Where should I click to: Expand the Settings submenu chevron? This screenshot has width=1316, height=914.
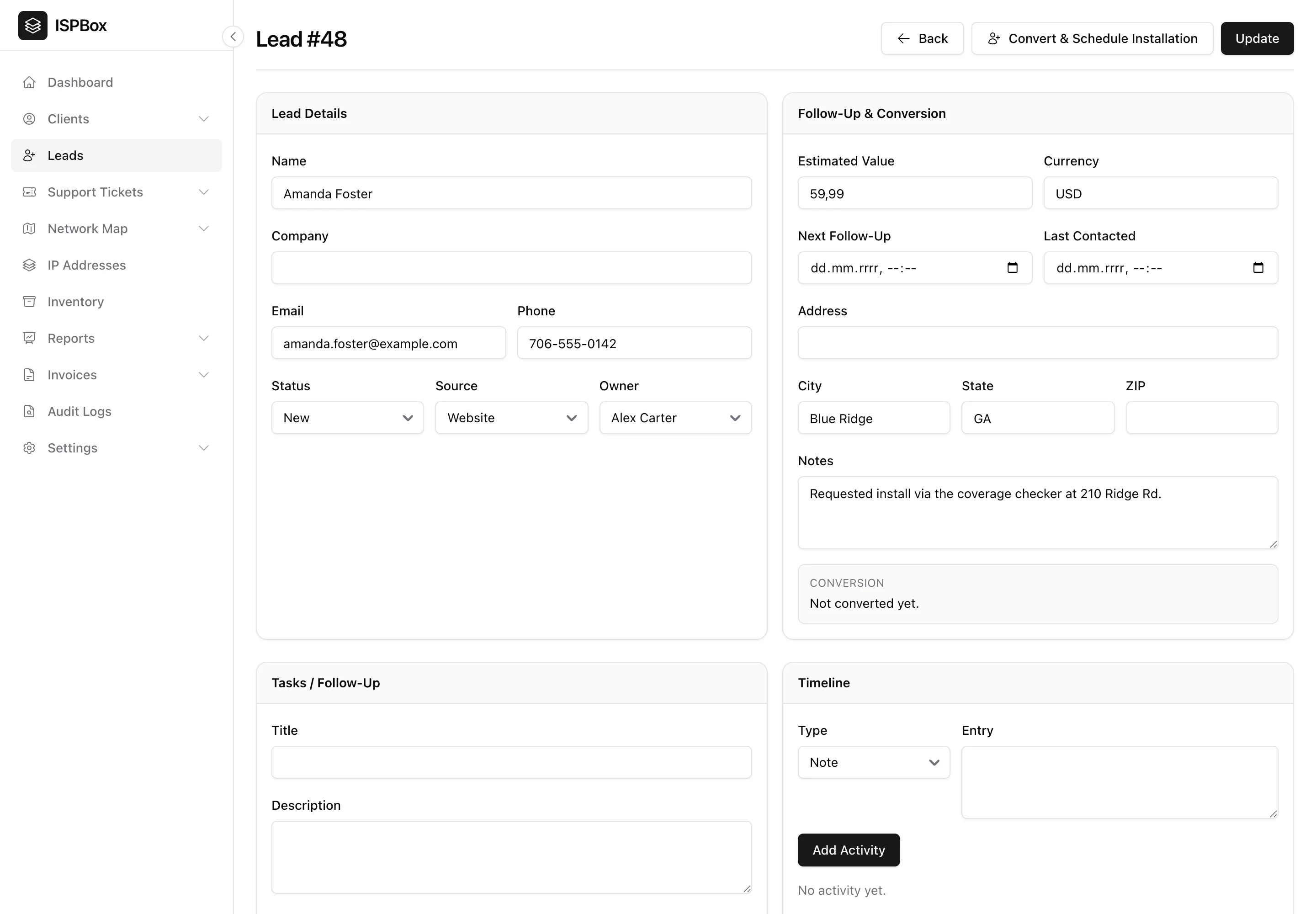203,448
